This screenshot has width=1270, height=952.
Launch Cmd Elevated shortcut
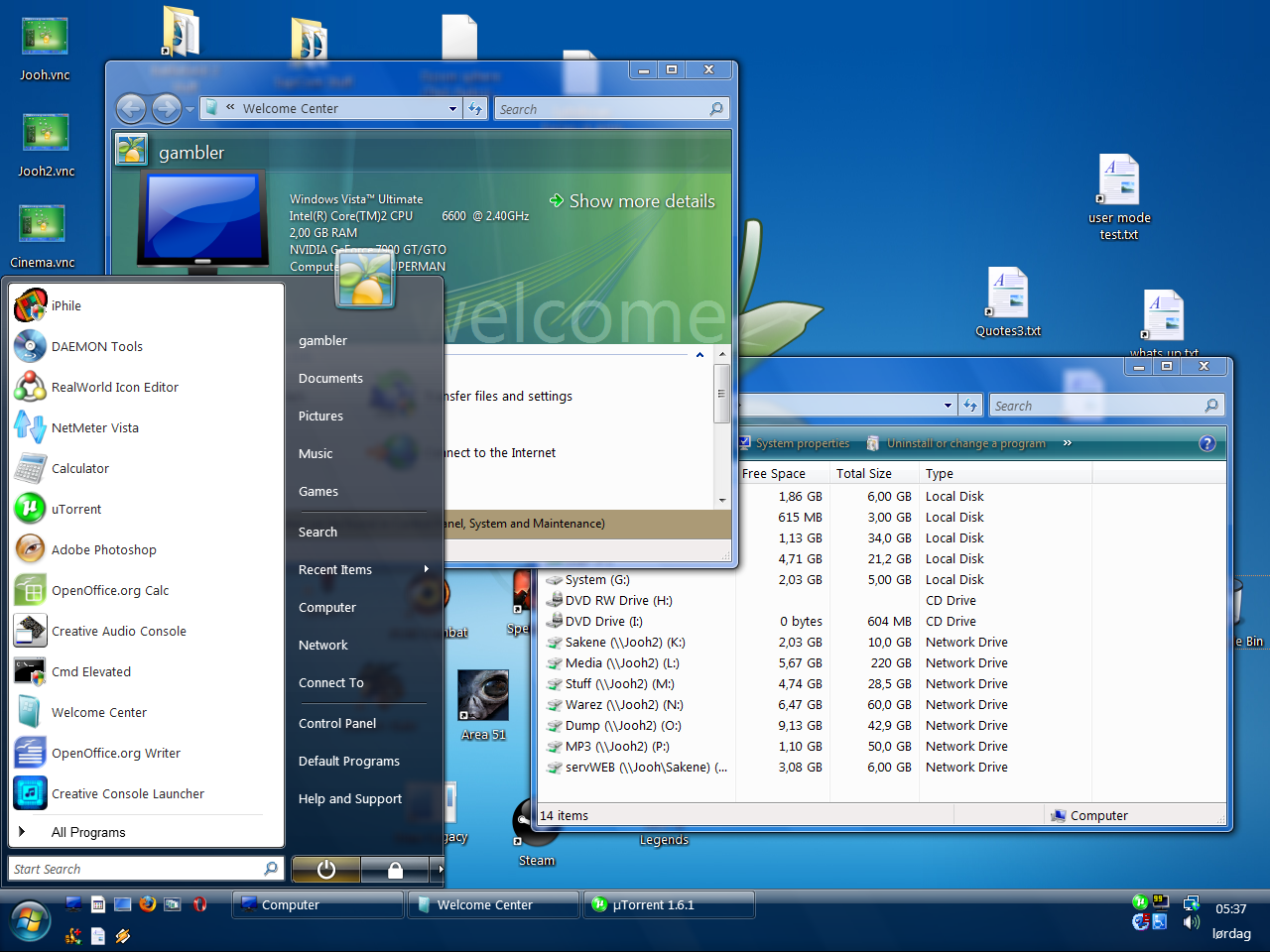tap(147, 671)
